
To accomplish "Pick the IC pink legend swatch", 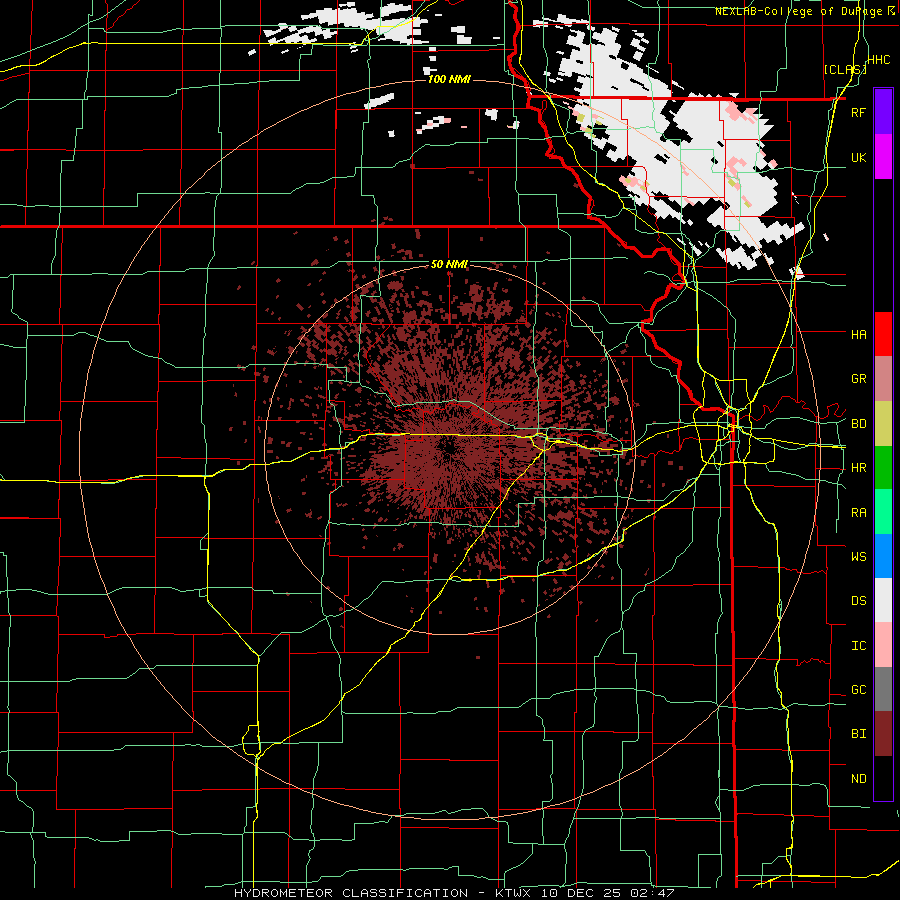I will tap(883, 645).
